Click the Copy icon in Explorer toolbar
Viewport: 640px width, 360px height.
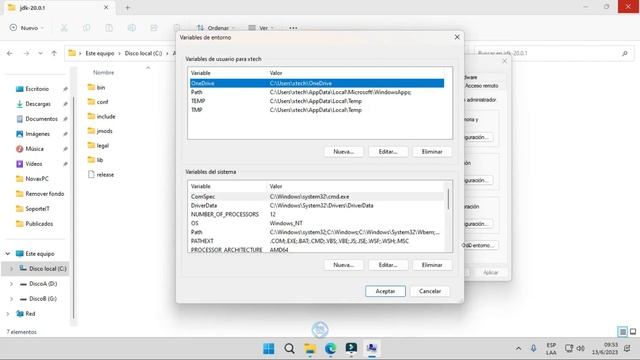[x=87, y=28]
